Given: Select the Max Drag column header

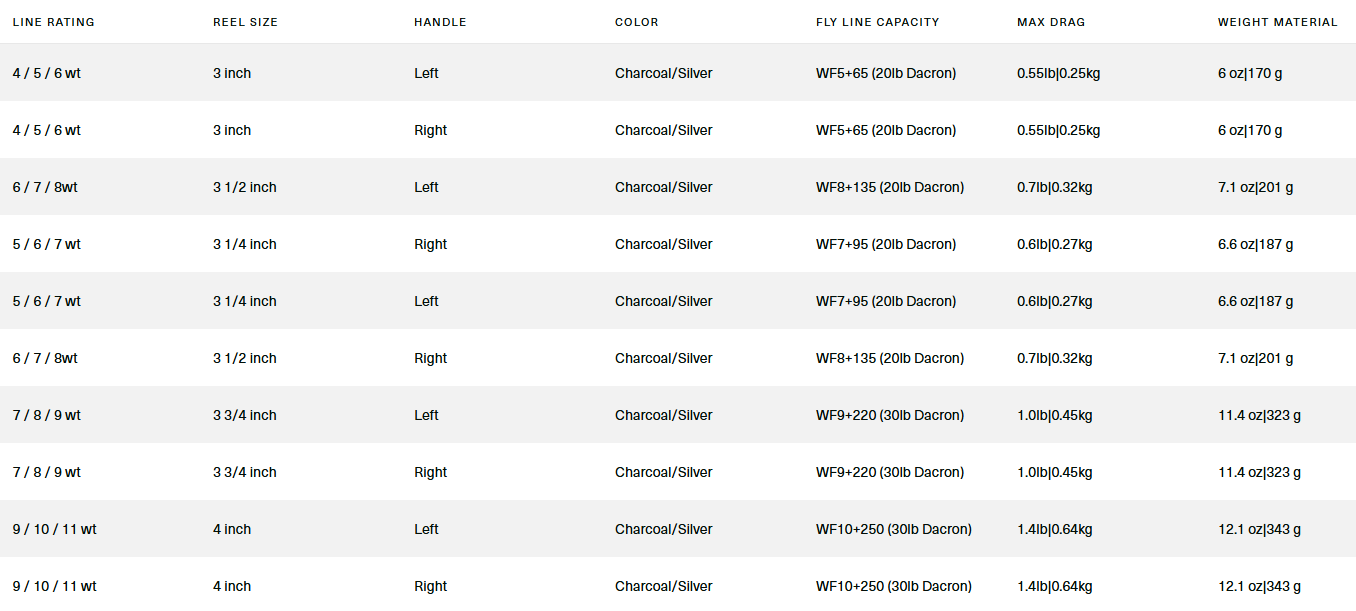Looking at the screenshot, I should pos(1050,22).
